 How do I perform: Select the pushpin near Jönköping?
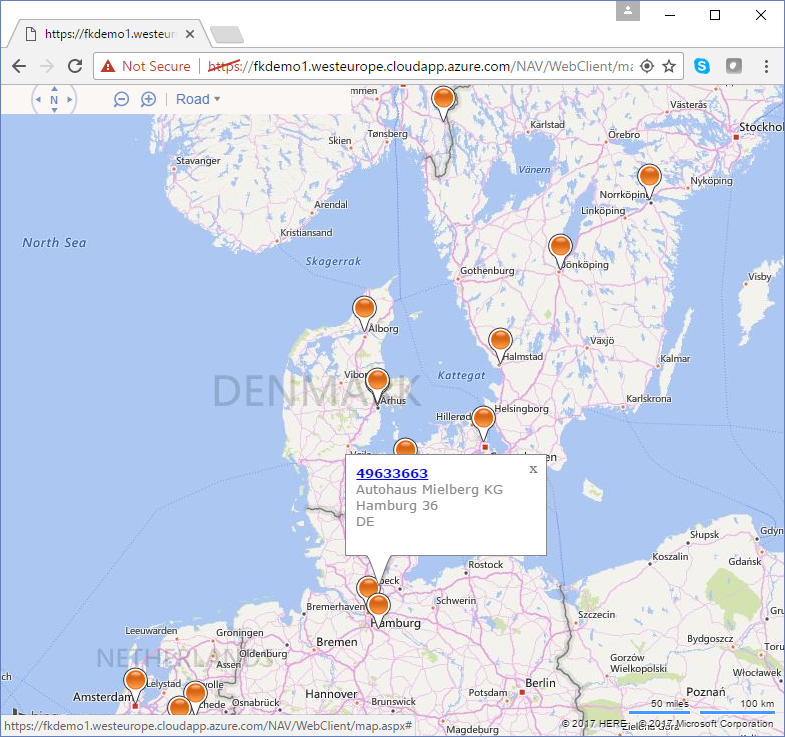560,248
